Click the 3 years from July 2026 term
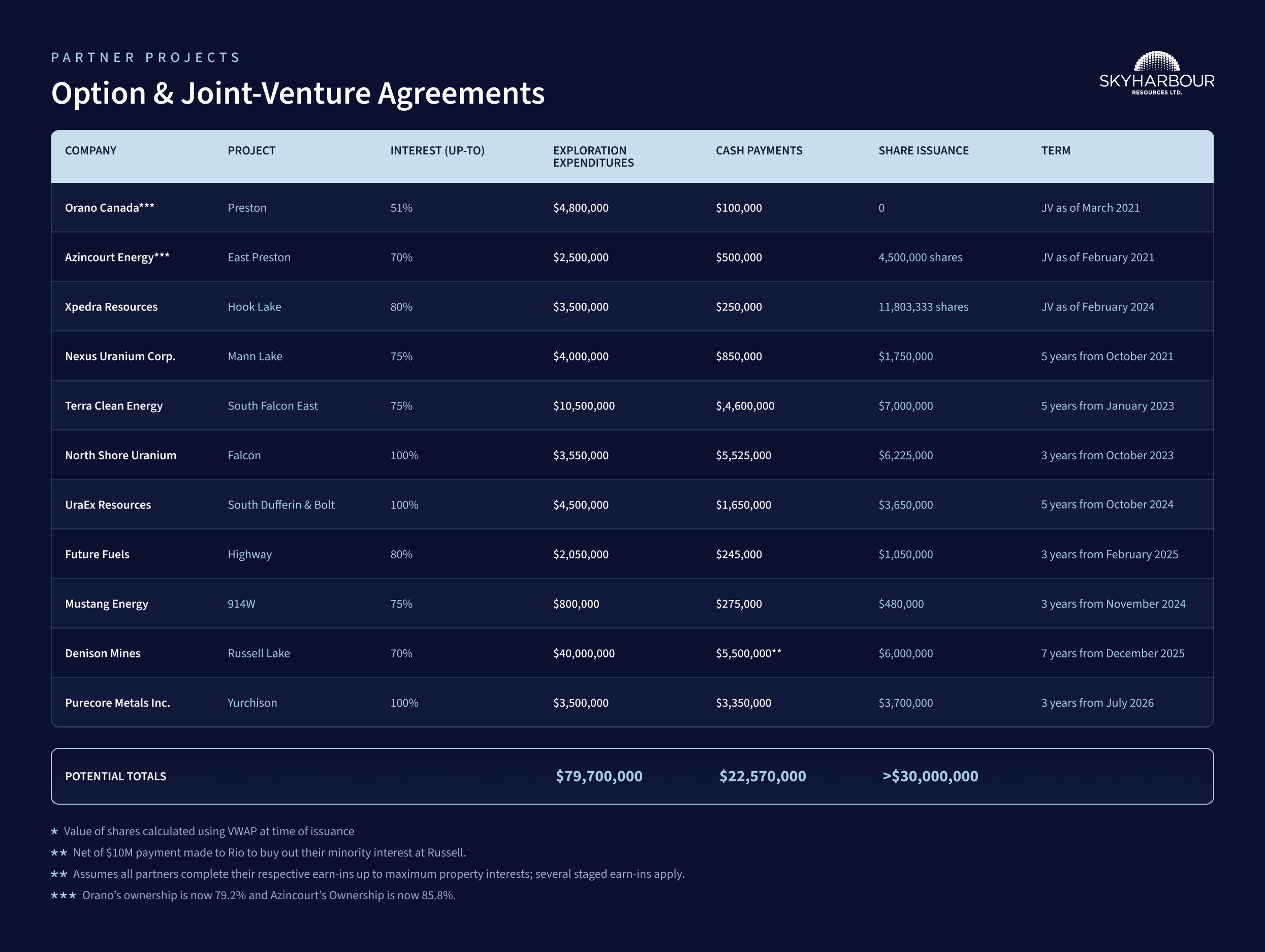This screenshot has height=952, width=1265. pos(1097,703)
